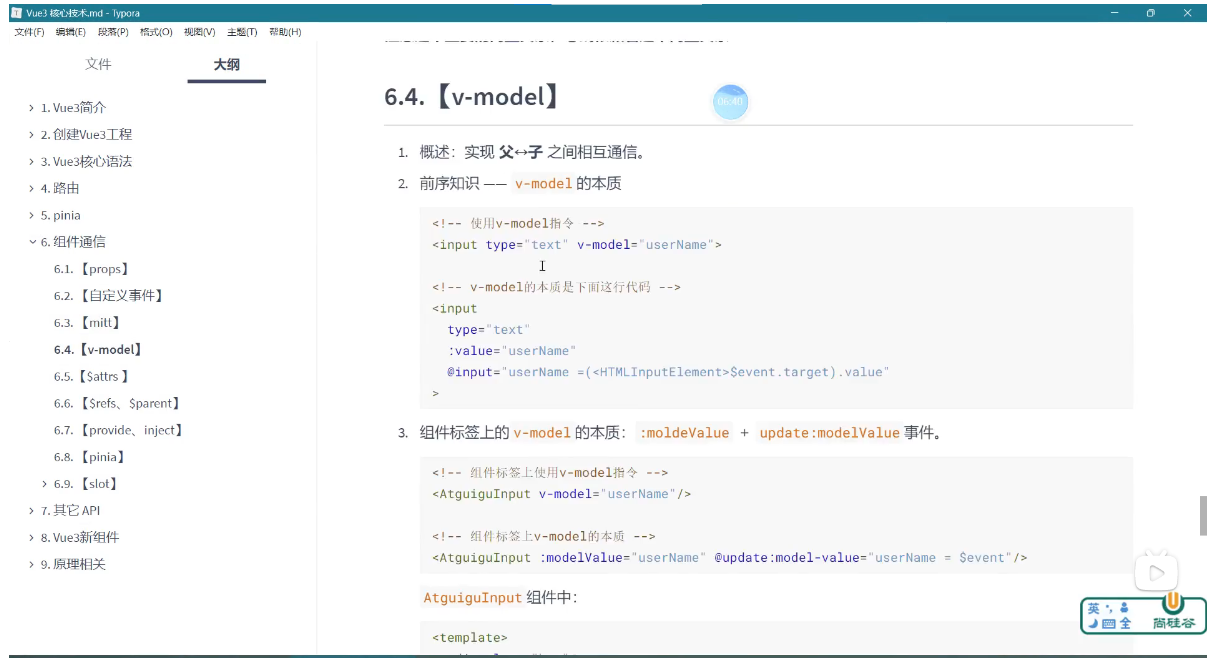Click the code line '<input type="text" v-model="userName">'
The height and width of the screenshot is (665, 1225).
(x=577, y=245)
